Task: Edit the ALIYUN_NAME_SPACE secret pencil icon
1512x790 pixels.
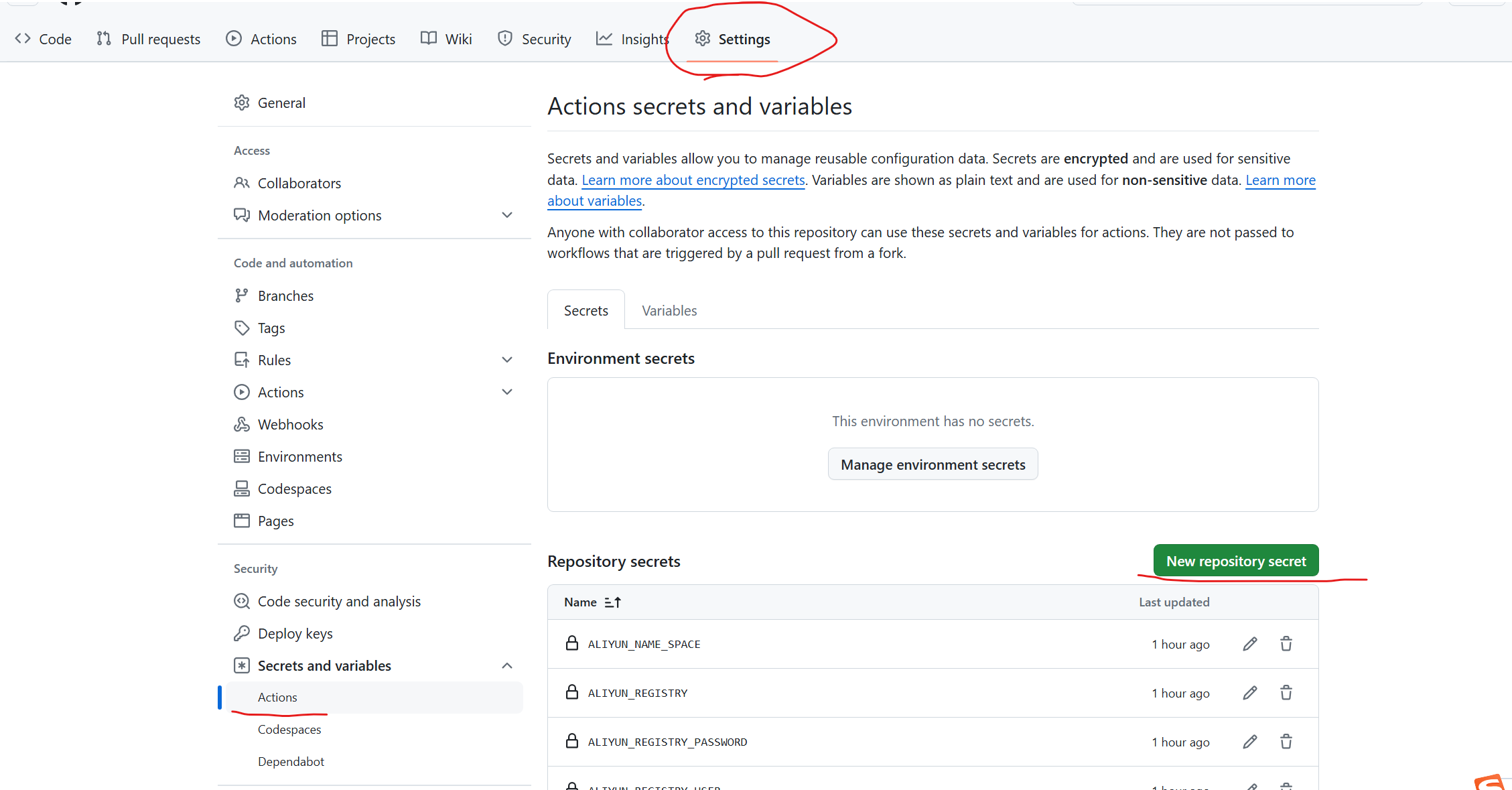Action: pyautogui.click(x=1249, y=644)
